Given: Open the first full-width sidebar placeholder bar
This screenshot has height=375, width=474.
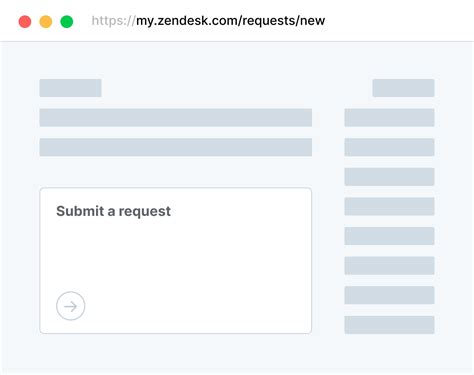Looking at the screenshot, I should (x=389, y=117).
